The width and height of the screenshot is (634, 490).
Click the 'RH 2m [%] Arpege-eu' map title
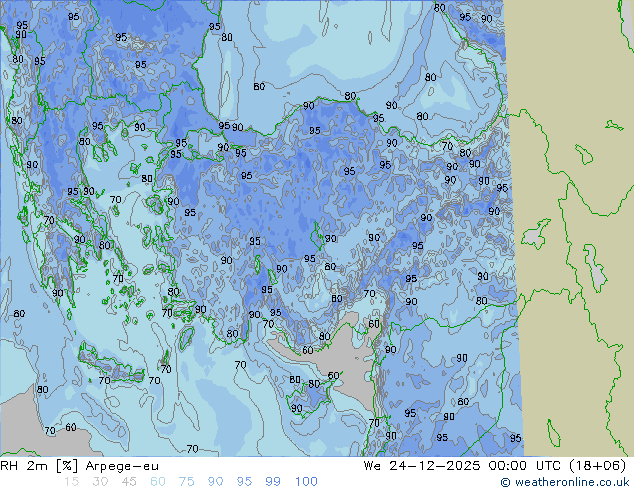[80, 466]
